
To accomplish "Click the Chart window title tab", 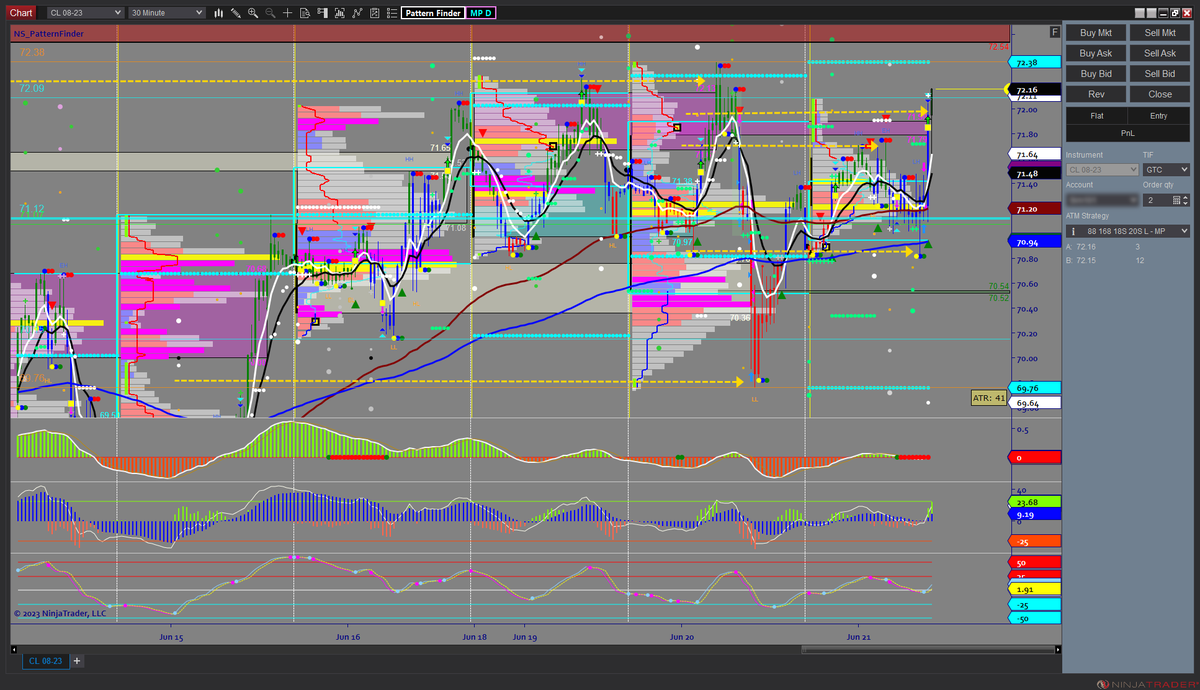I will (x=22, y=13).
